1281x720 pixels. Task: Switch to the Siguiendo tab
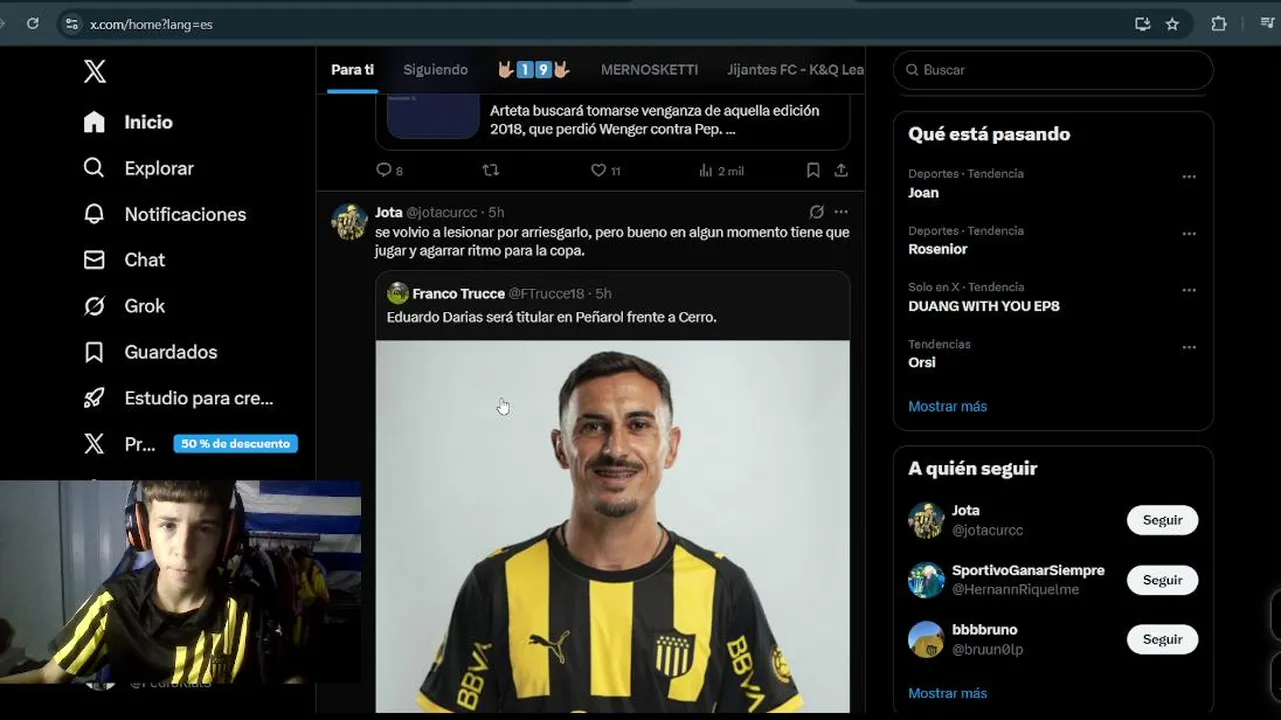coord(435,70)
